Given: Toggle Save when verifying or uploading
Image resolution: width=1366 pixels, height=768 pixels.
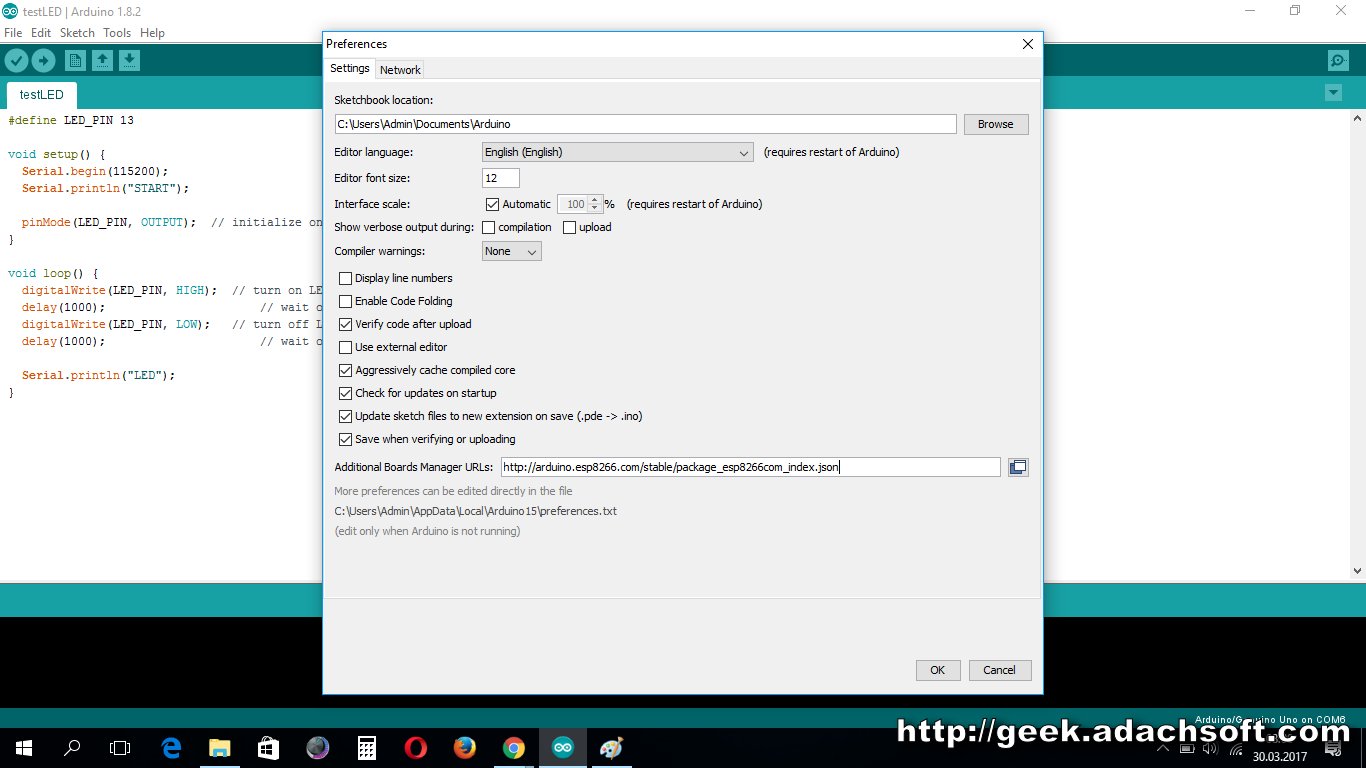Looking at the screenshot, I should pyautogui.click(x=346, y=440).
